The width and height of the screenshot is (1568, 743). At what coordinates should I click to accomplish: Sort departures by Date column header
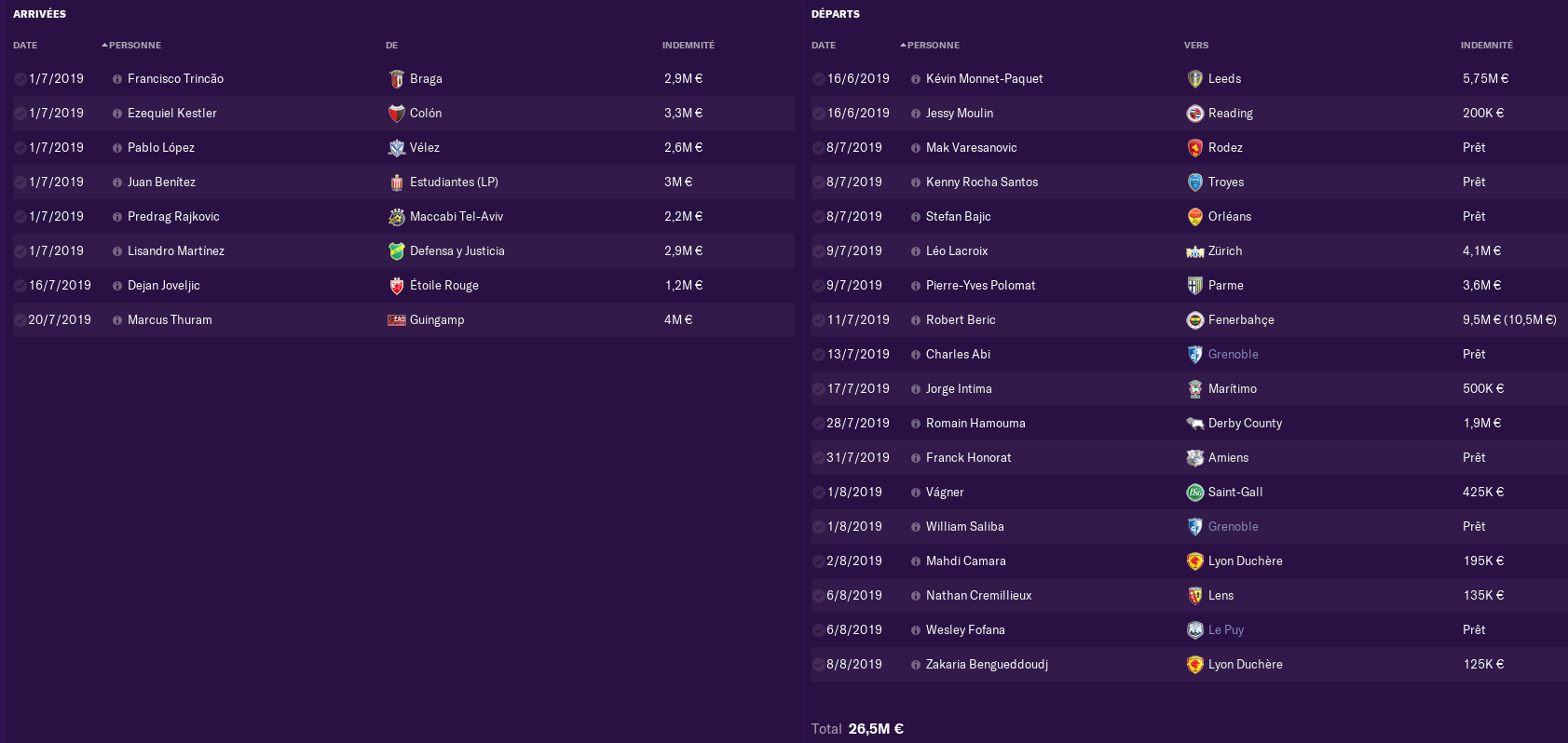pyautogui.click(x=824, y=45)
